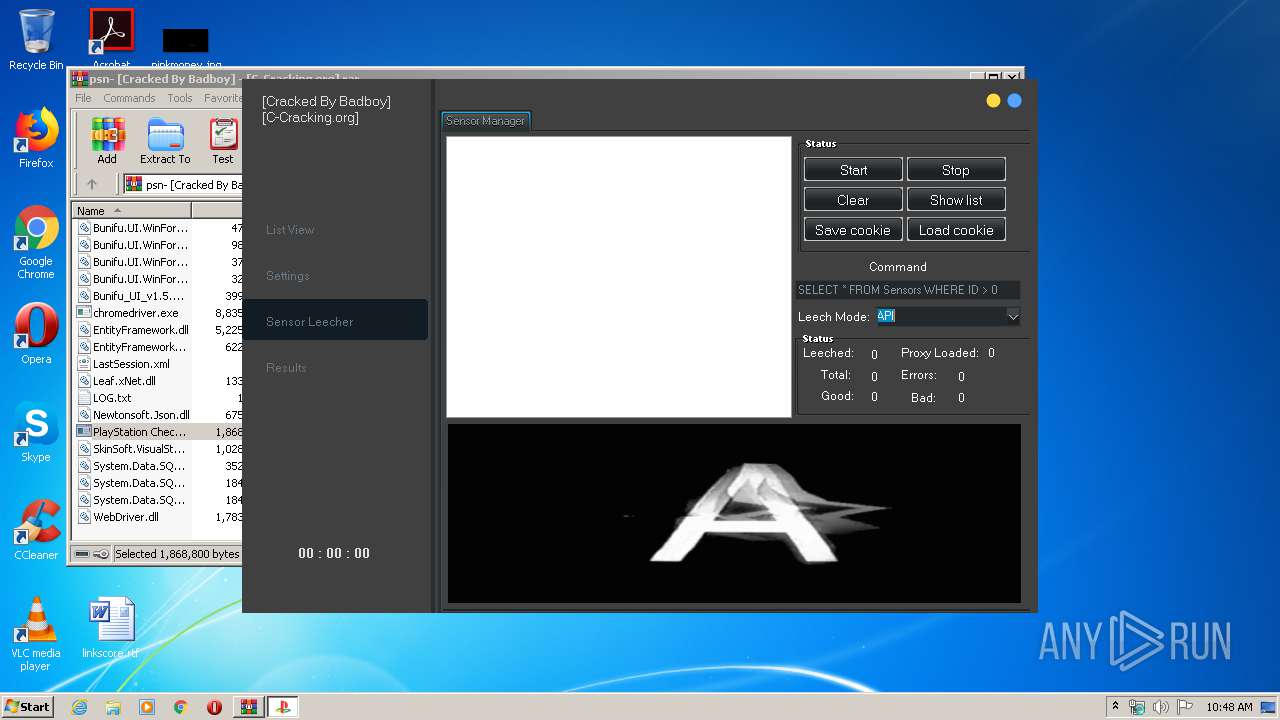Click the volume icon in system tray

[1160, 707]
